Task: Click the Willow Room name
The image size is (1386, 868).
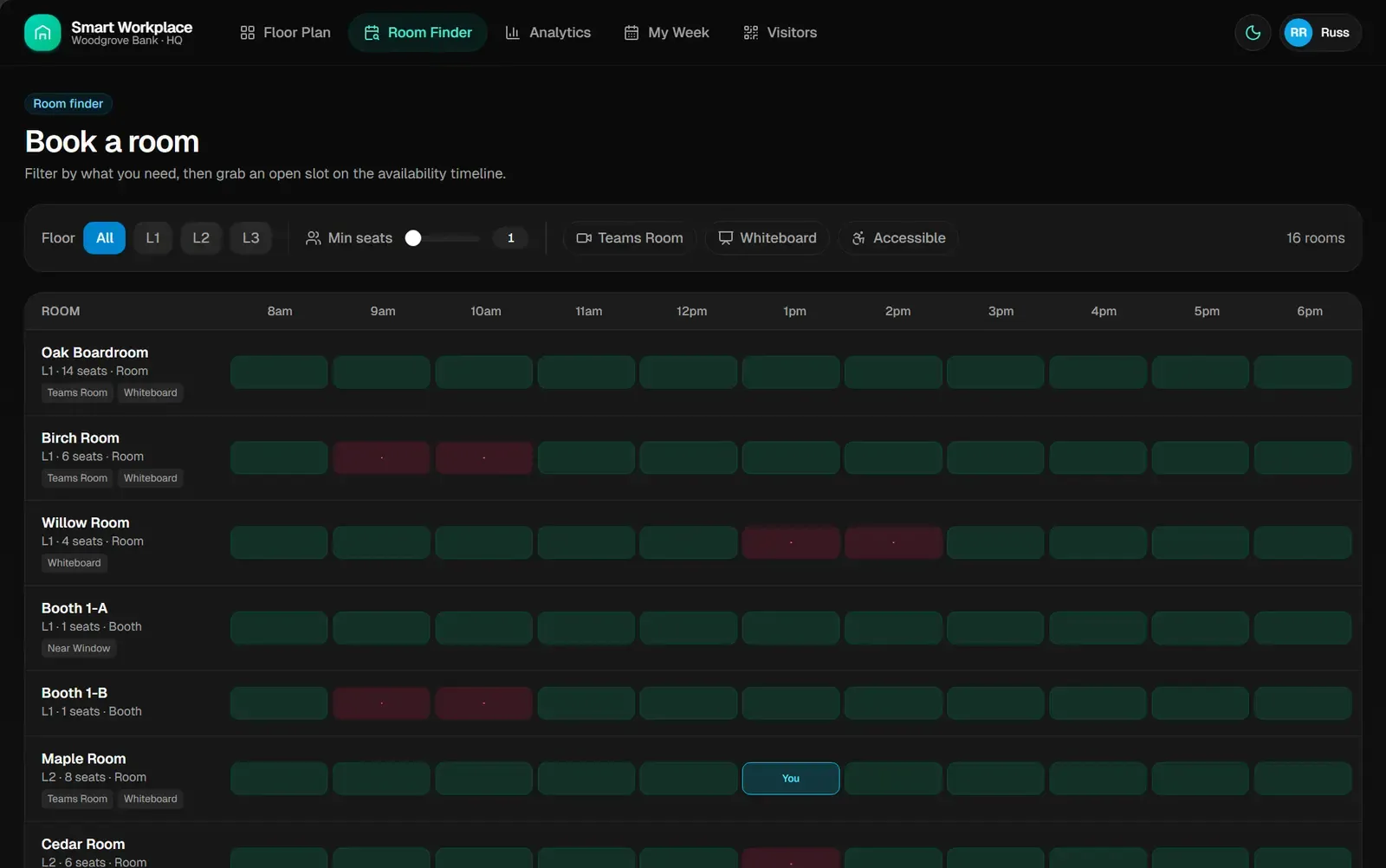Action: point(86,523)
